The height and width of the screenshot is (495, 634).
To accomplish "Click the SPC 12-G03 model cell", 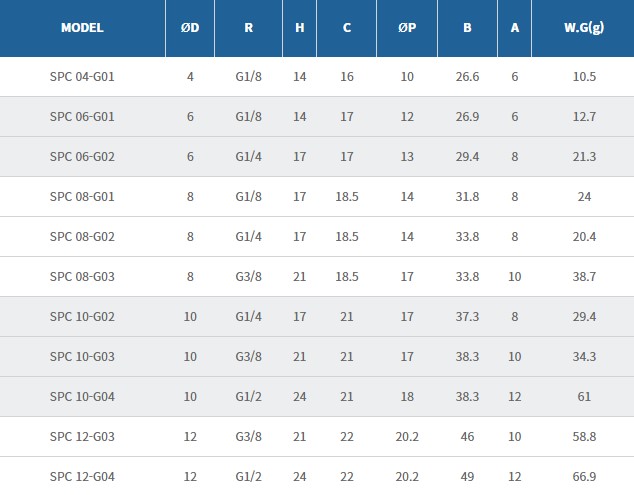I will pyautogui.click(x=82, y=436).
